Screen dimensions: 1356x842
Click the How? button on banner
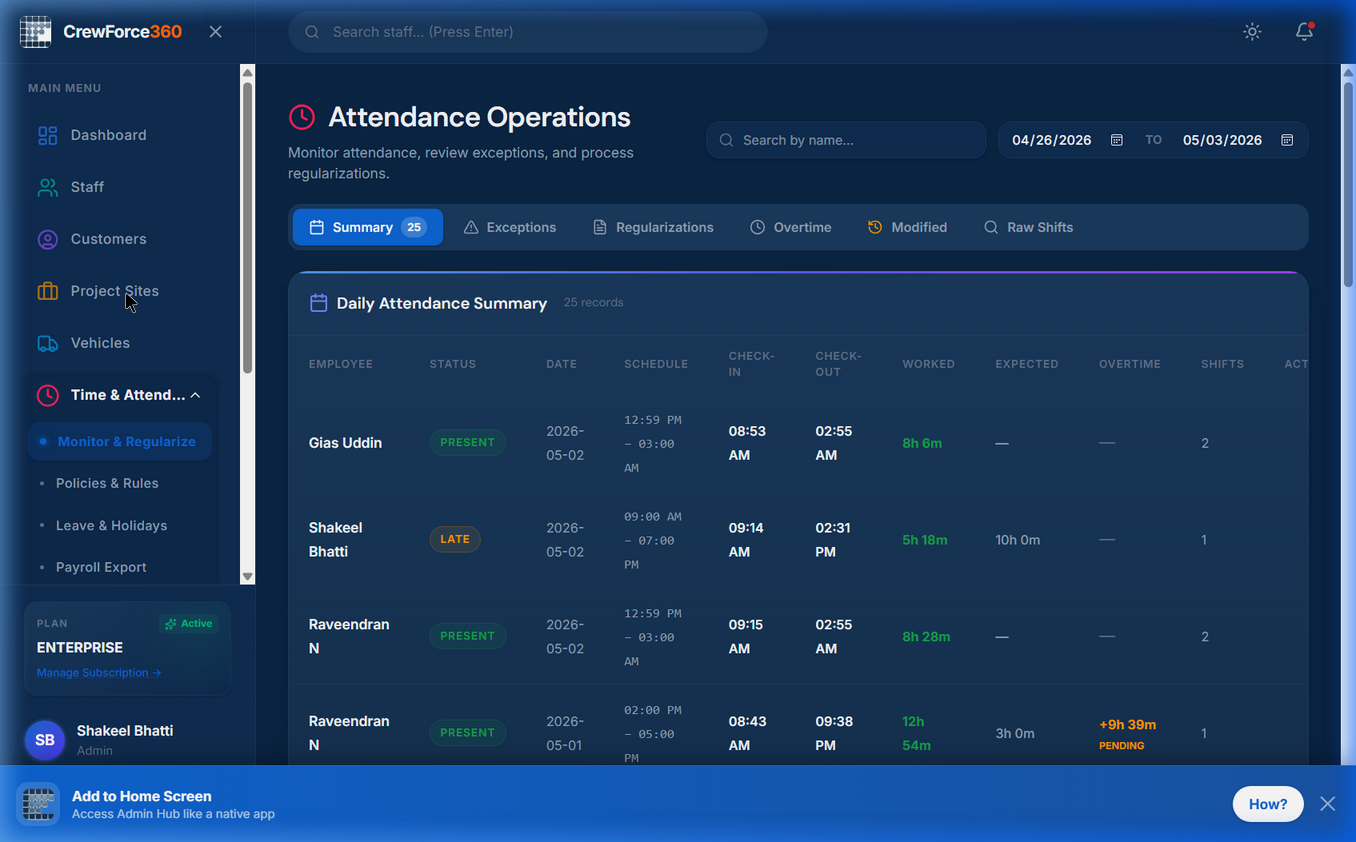1268,804
